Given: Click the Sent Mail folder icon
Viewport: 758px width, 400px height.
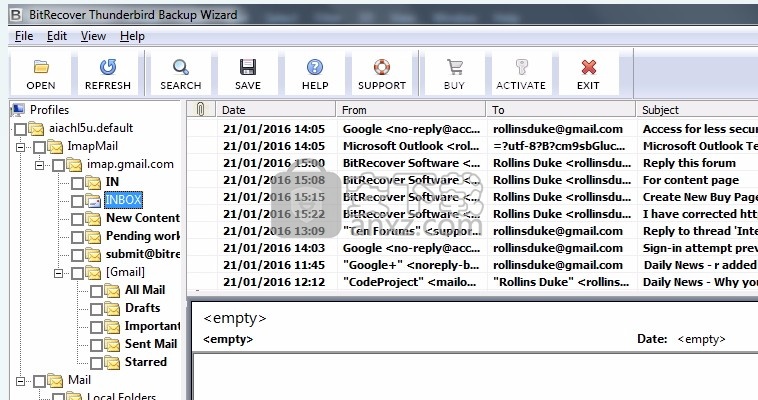Looking at the screenshot, I should (112, 344).
